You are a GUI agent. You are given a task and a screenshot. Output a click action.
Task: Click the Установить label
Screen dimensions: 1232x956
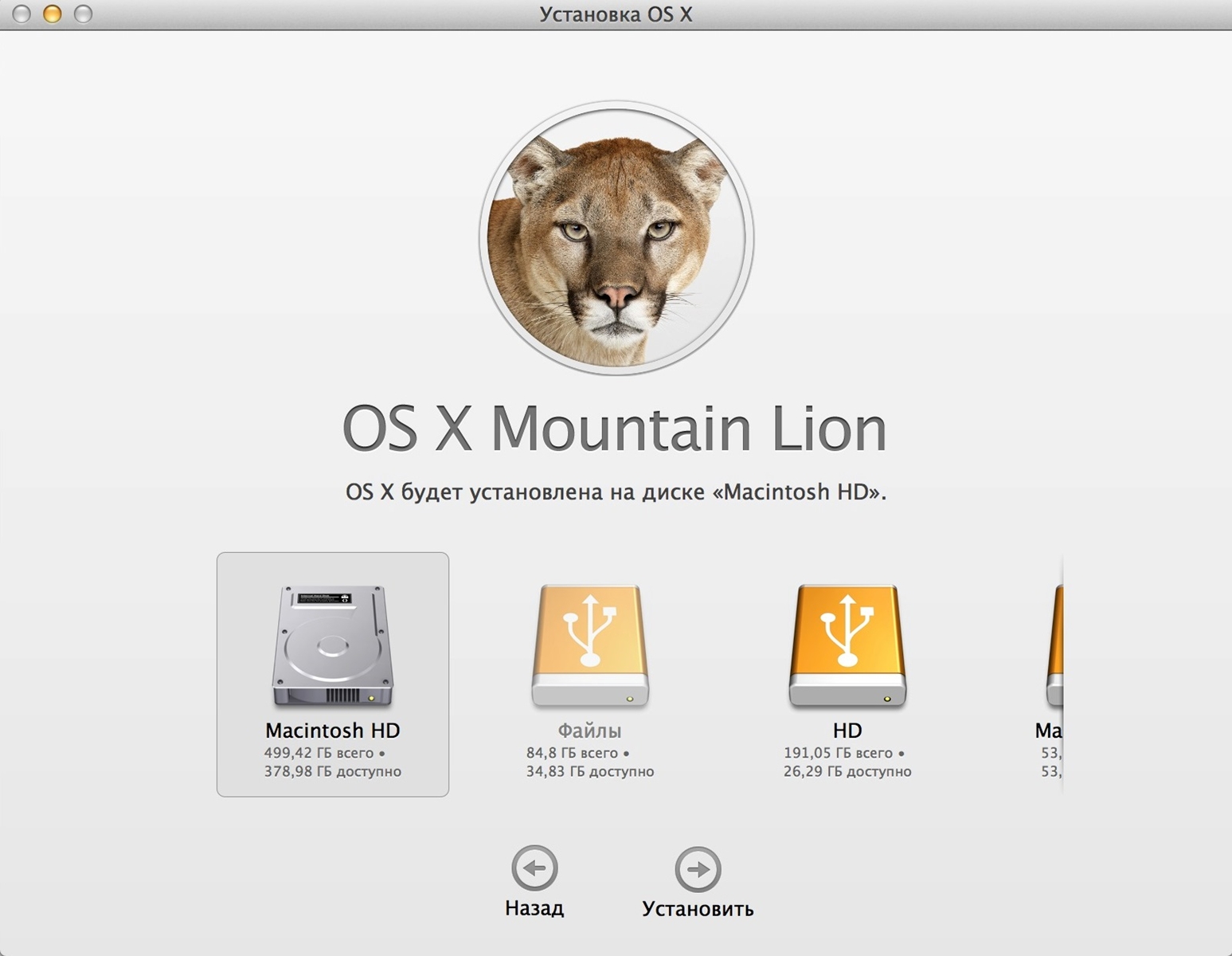coord(698,909)
